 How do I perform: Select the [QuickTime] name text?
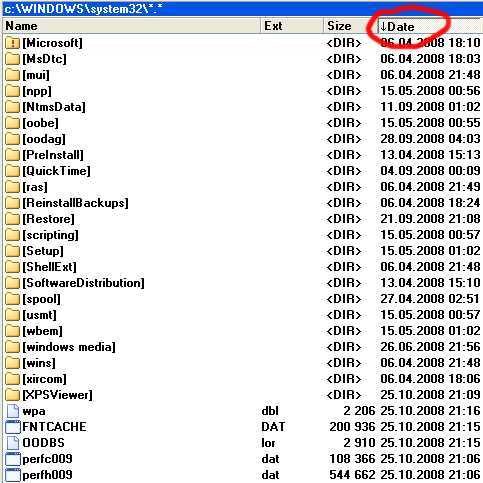pos(56,171)
